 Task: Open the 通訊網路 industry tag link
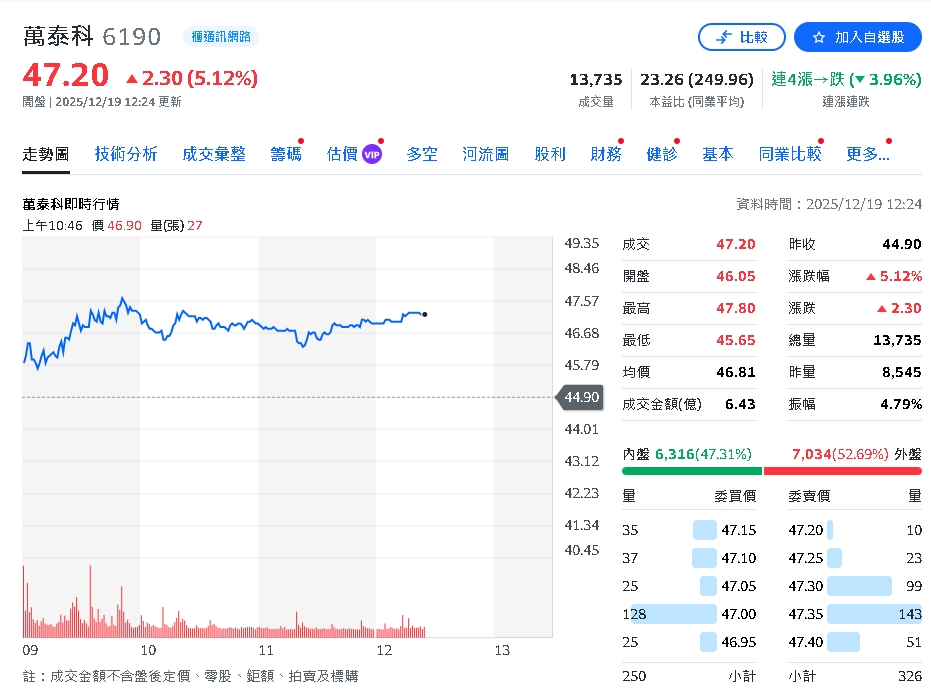pyautogui.click(x=226, y=35)
